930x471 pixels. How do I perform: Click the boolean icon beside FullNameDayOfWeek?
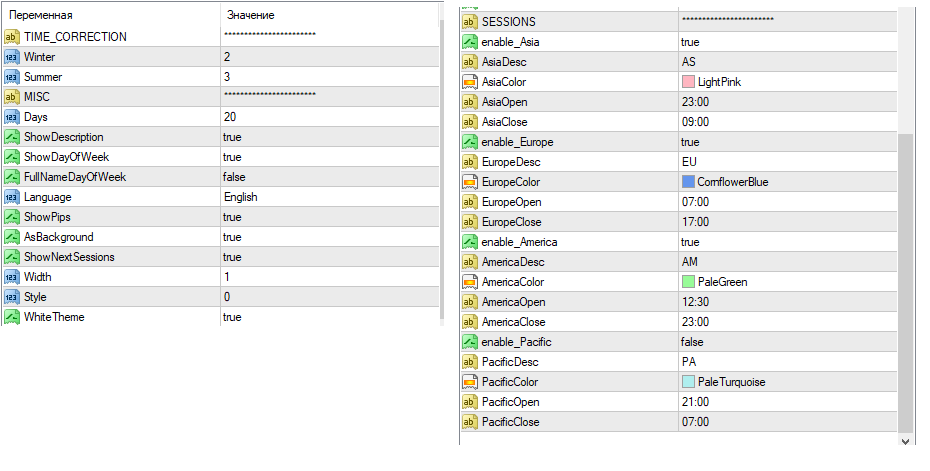coord(11,177)
